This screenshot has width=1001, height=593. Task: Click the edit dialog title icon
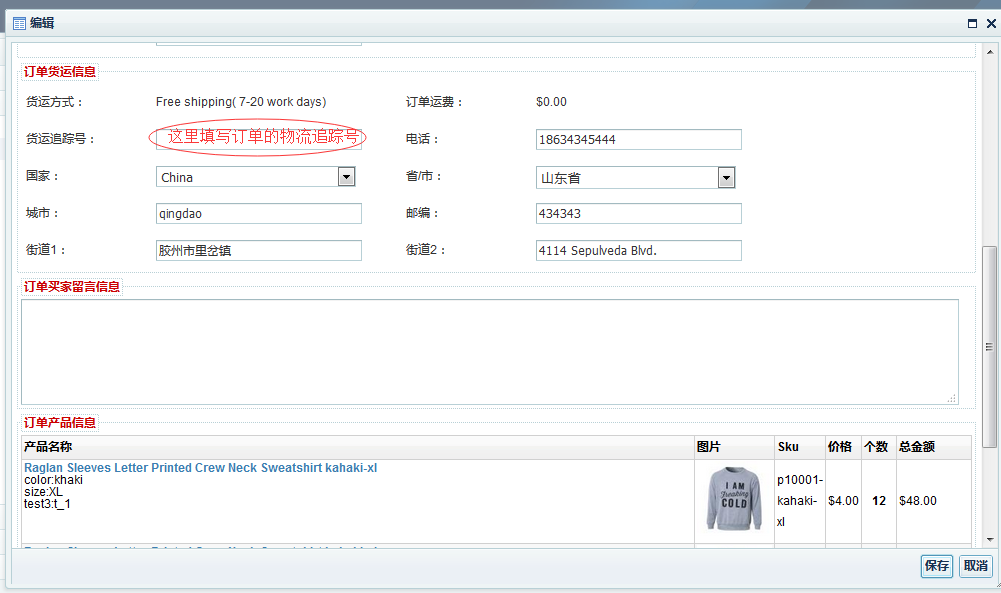pyautogui.click(x=19, y=24)
